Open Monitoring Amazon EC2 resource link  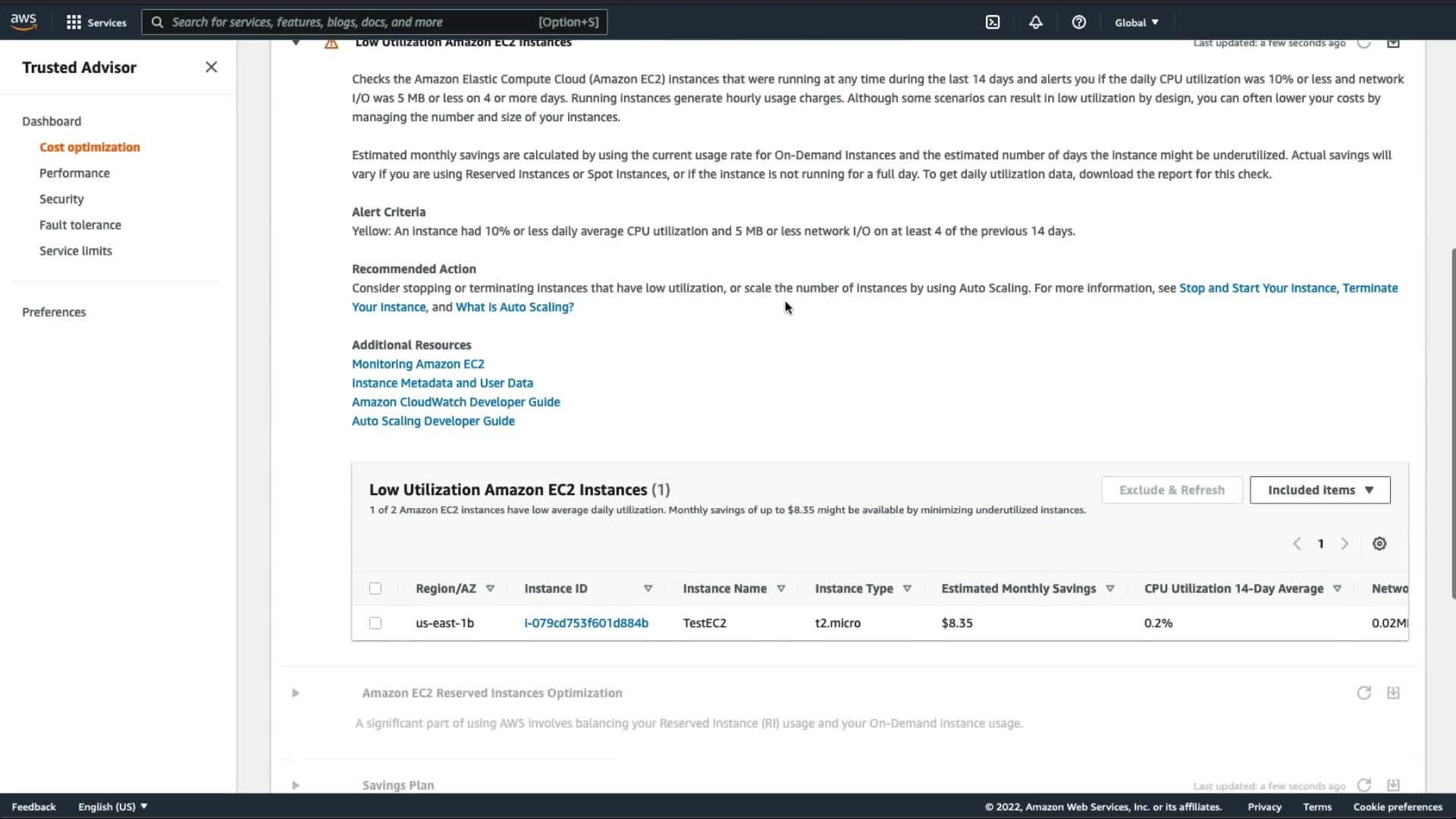click(418, 364)
